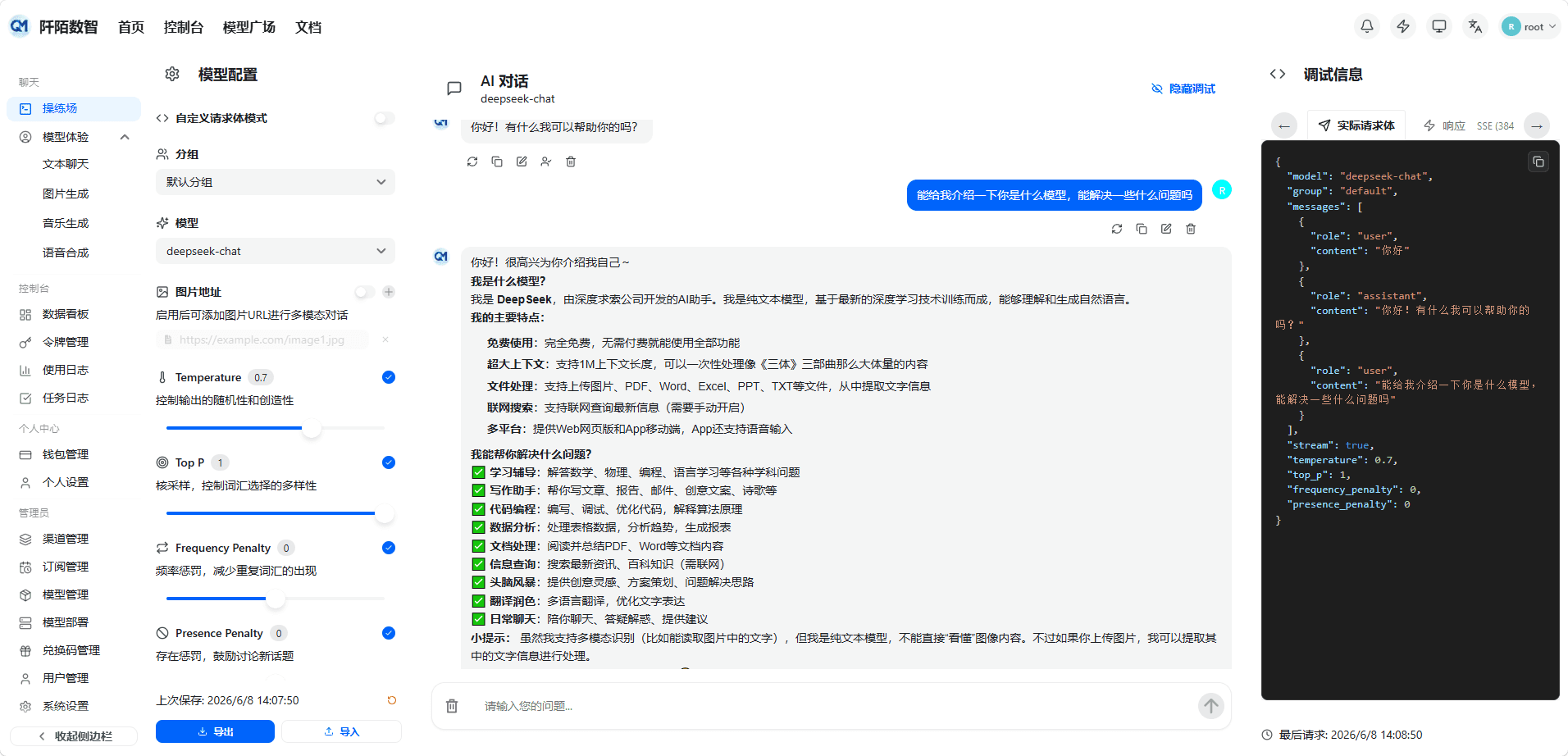Clear the conversation with trash icon
Image resolution: width=1568 pixels, height=756 pixels.
(x=452, y=706)
